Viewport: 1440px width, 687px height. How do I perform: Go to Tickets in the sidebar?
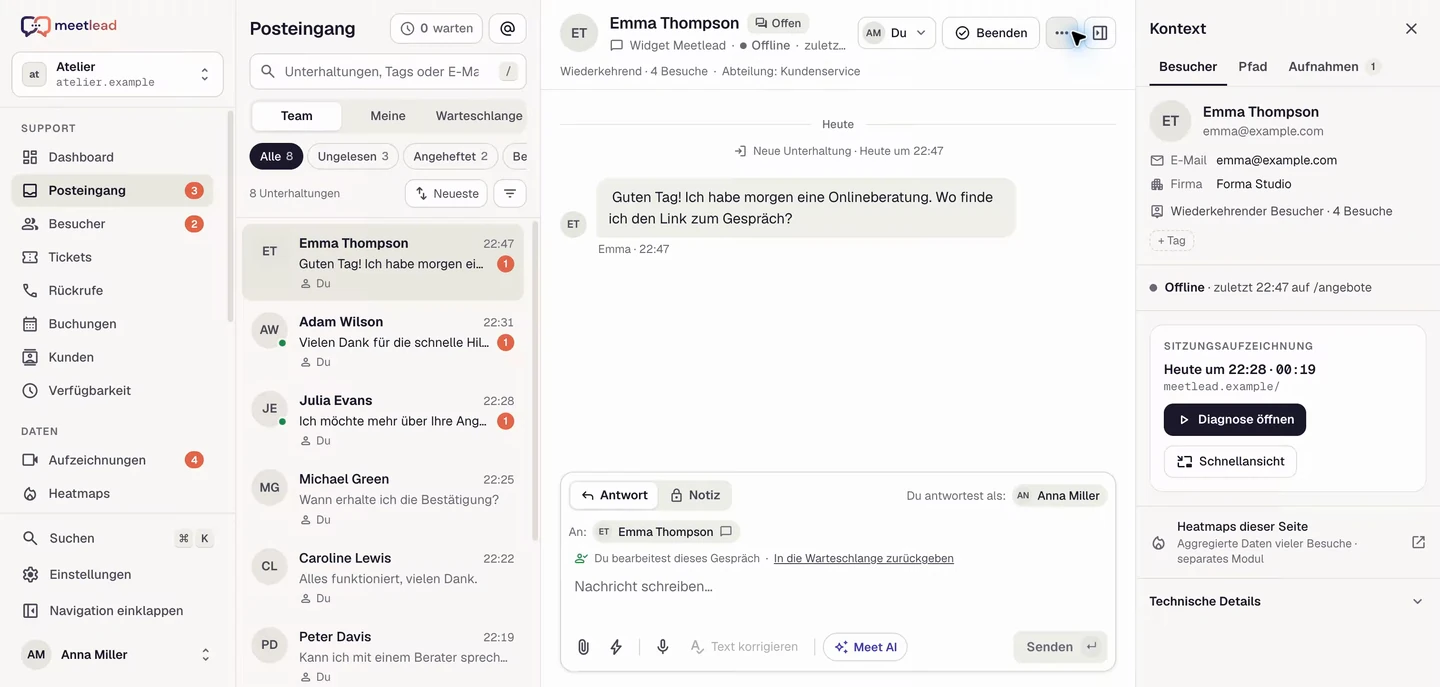112,257
